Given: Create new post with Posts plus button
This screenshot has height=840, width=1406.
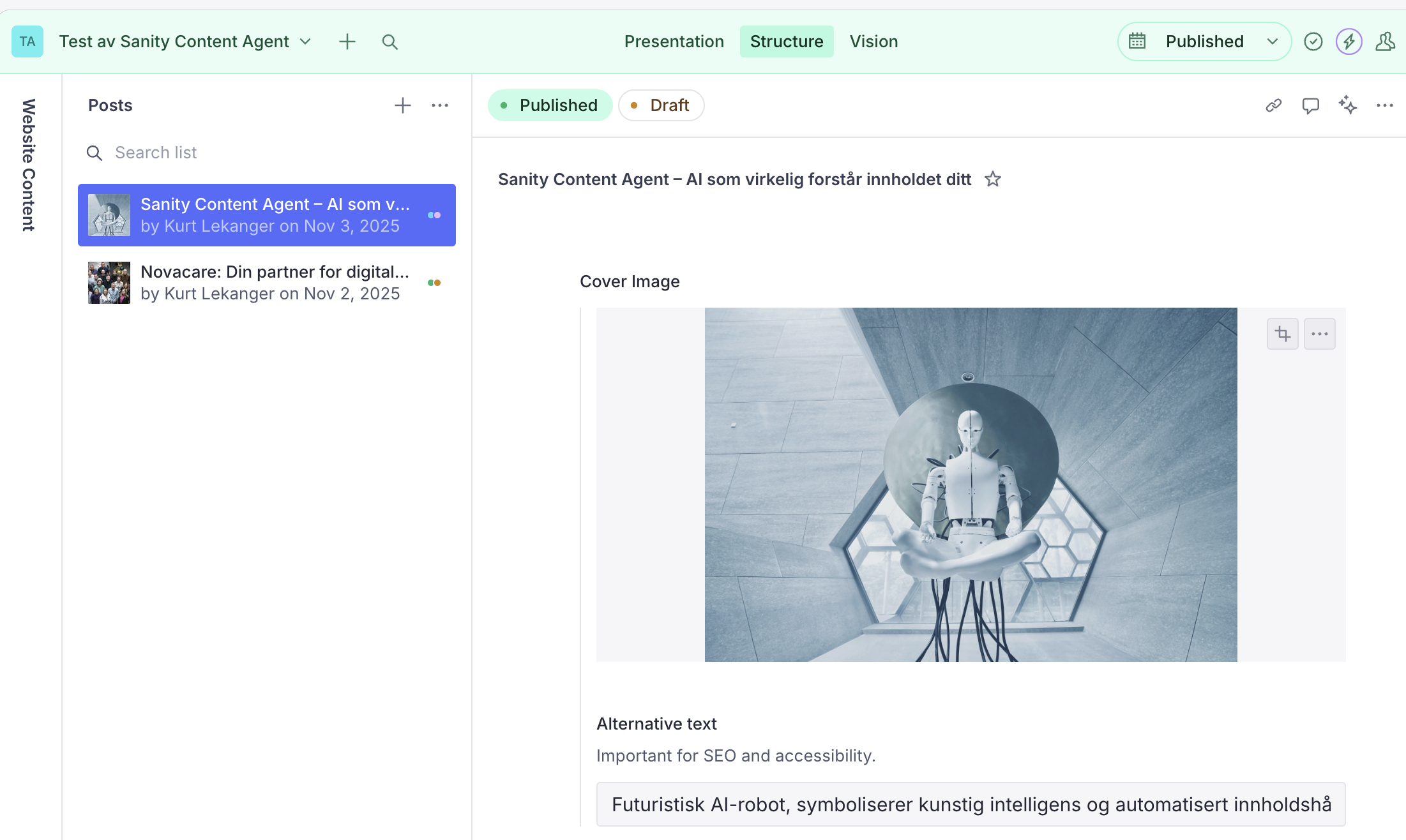Looking at the screenshot, I should click(402, 105).
